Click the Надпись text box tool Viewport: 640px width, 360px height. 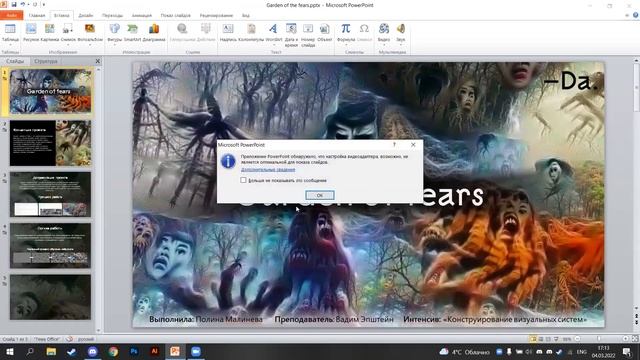point(228,32)
